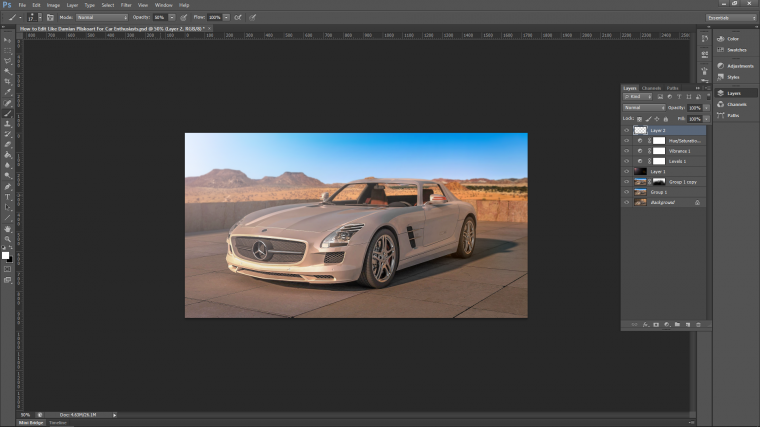Toggle lock all
760x427 pixels.
[665, 119]
